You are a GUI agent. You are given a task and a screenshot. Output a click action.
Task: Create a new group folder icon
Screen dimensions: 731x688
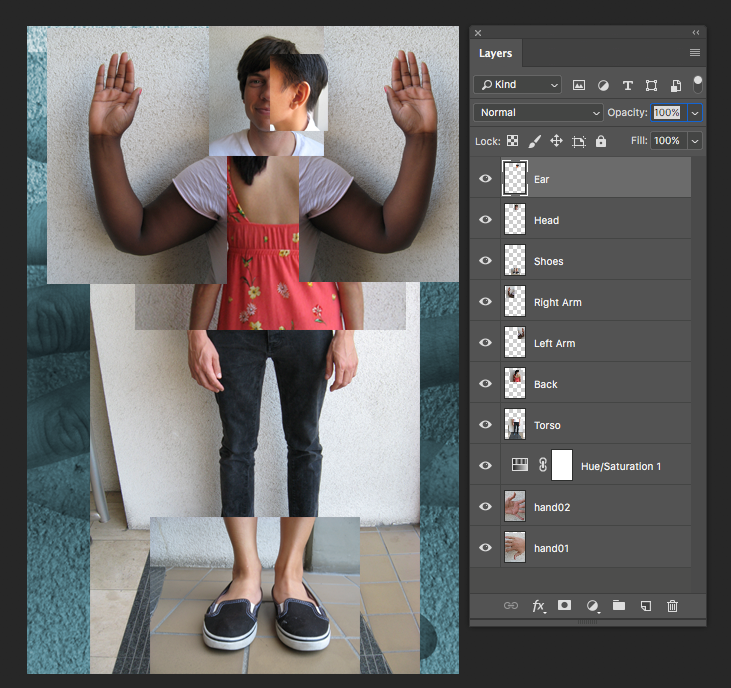click(x=619, y=606)
